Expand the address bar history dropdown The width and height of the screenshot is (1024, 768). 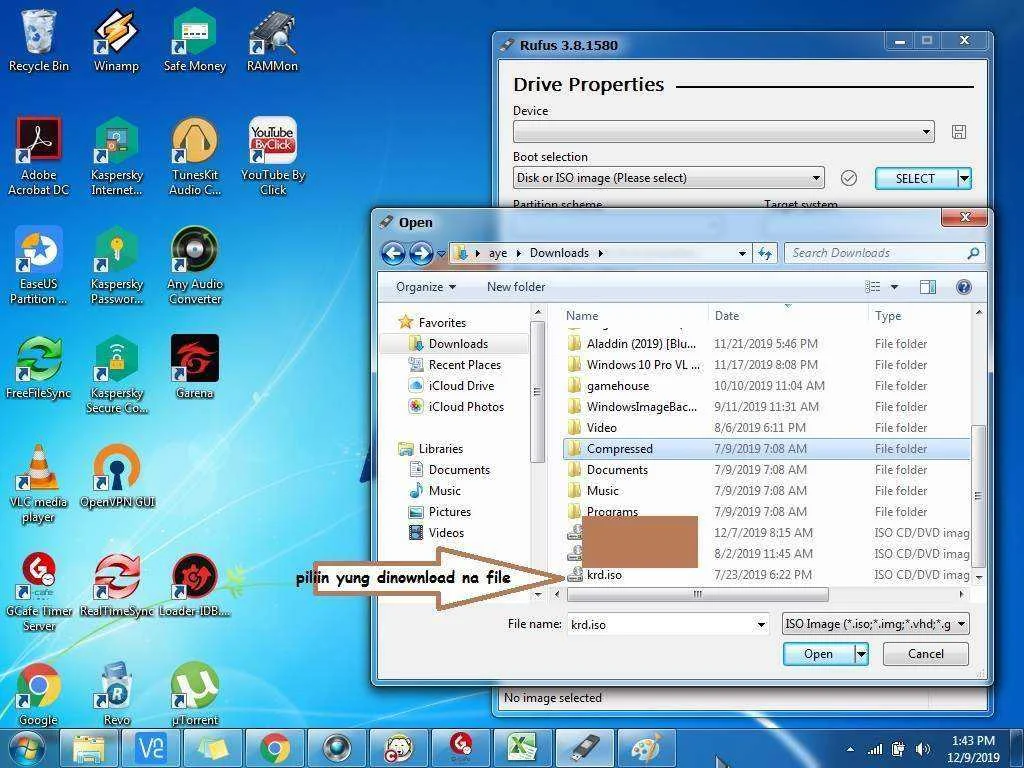[x=743, y=253]
